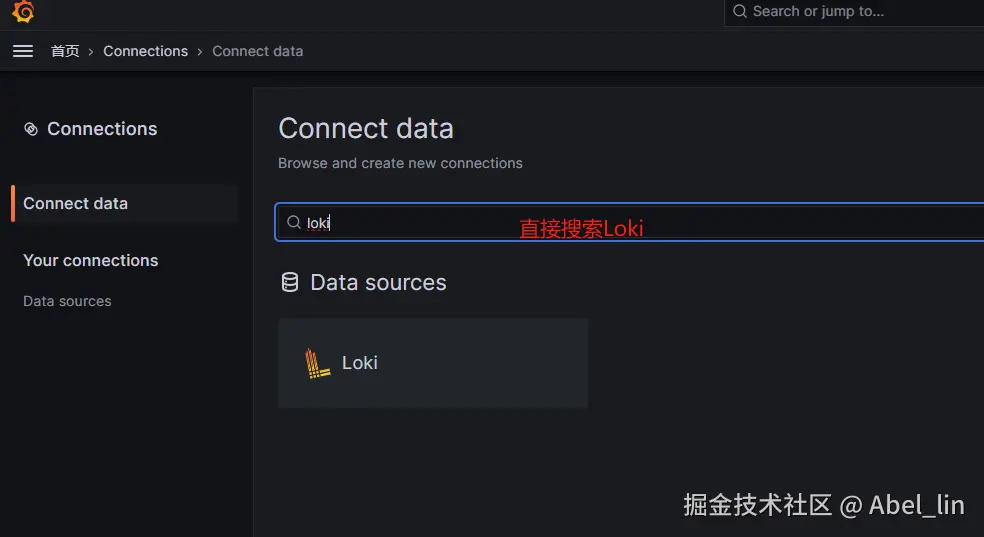Image resolution: width=984 pixels, height=537 pixels.
Task: Click the chevron before Connect data breadcrumb
Action: pyautogui.click(x=200, y=51)
